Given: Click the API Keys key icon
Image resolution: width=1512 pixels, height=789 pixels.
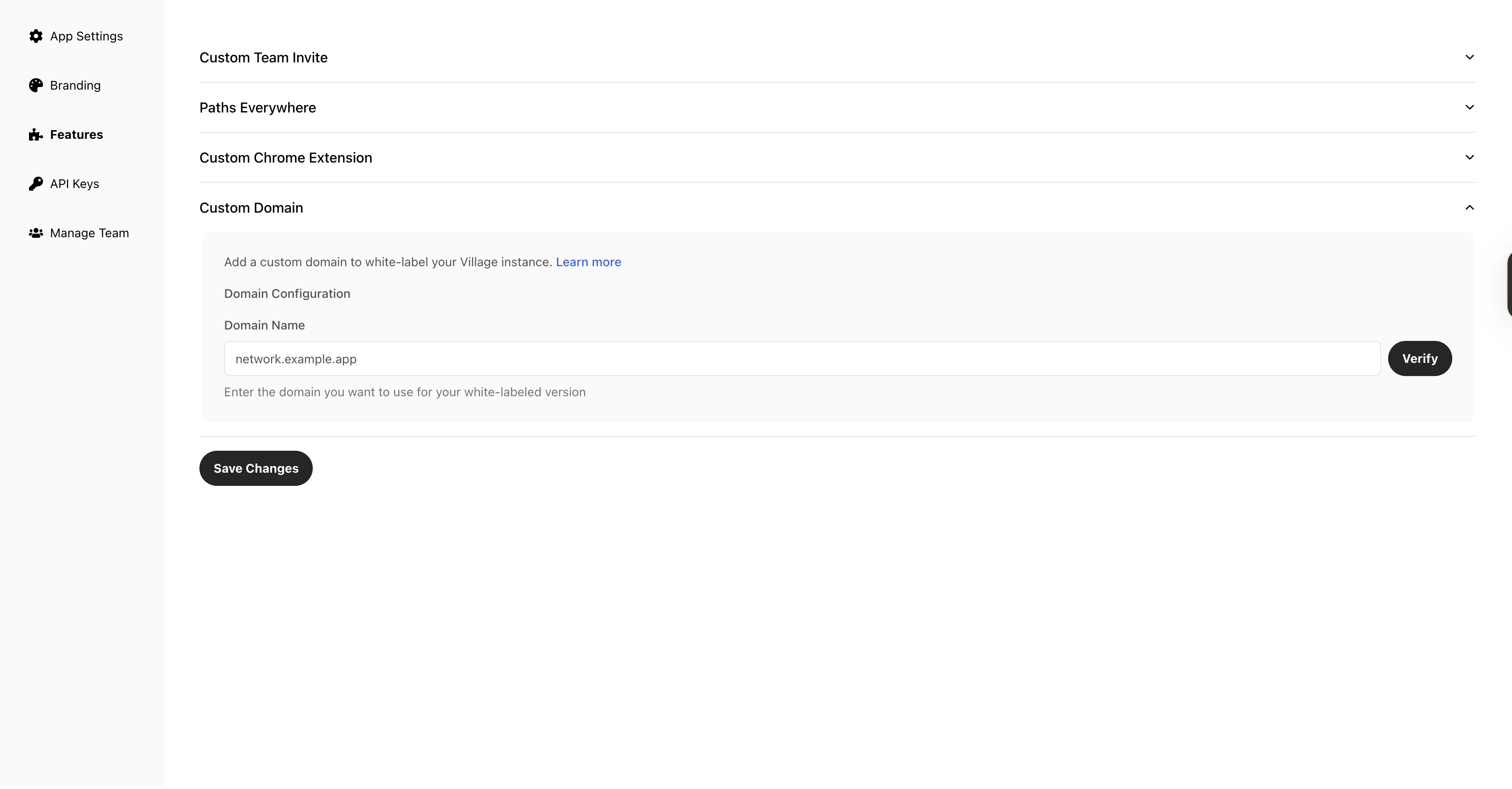Looking at the screenshot, I should [36, 184].
